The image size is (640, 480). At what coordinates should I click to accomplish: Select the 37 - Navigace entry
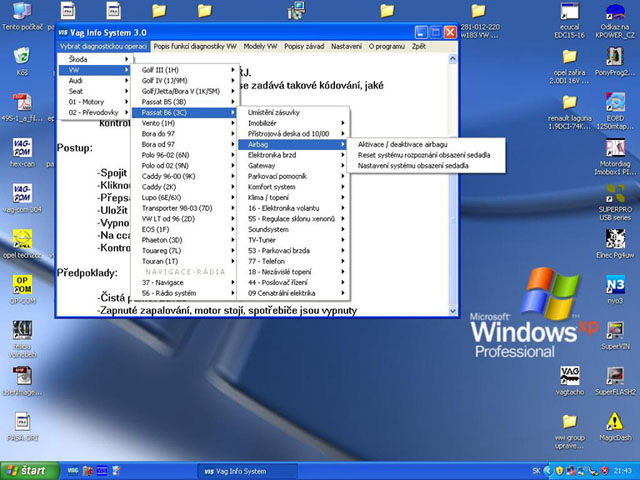[x=185, y=282]
